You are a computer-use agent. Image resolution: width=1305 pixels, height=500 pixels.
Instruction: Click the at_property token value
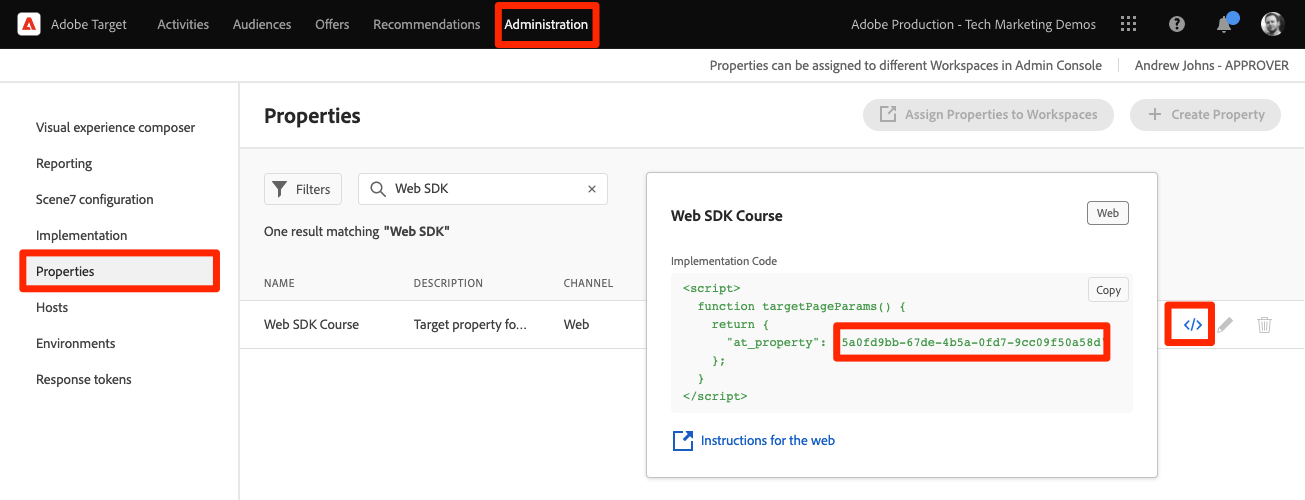pos(971,343)
